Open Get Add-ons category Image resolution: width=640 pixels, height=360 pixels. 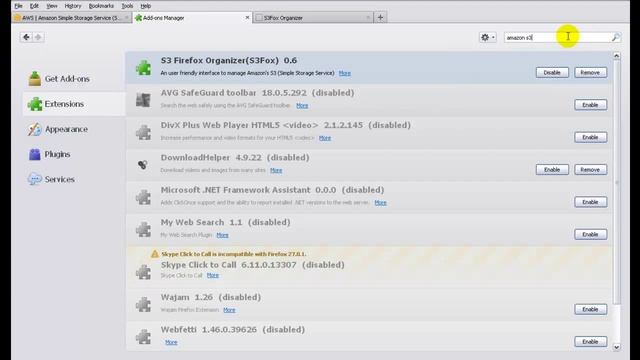(59, 78)
